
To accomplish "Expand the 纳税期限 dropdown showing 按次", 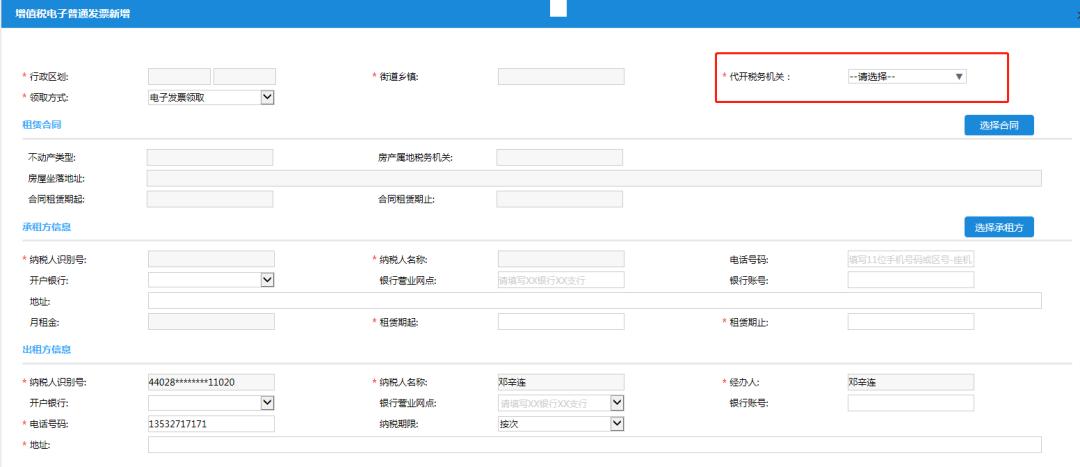I will (561, 423).
